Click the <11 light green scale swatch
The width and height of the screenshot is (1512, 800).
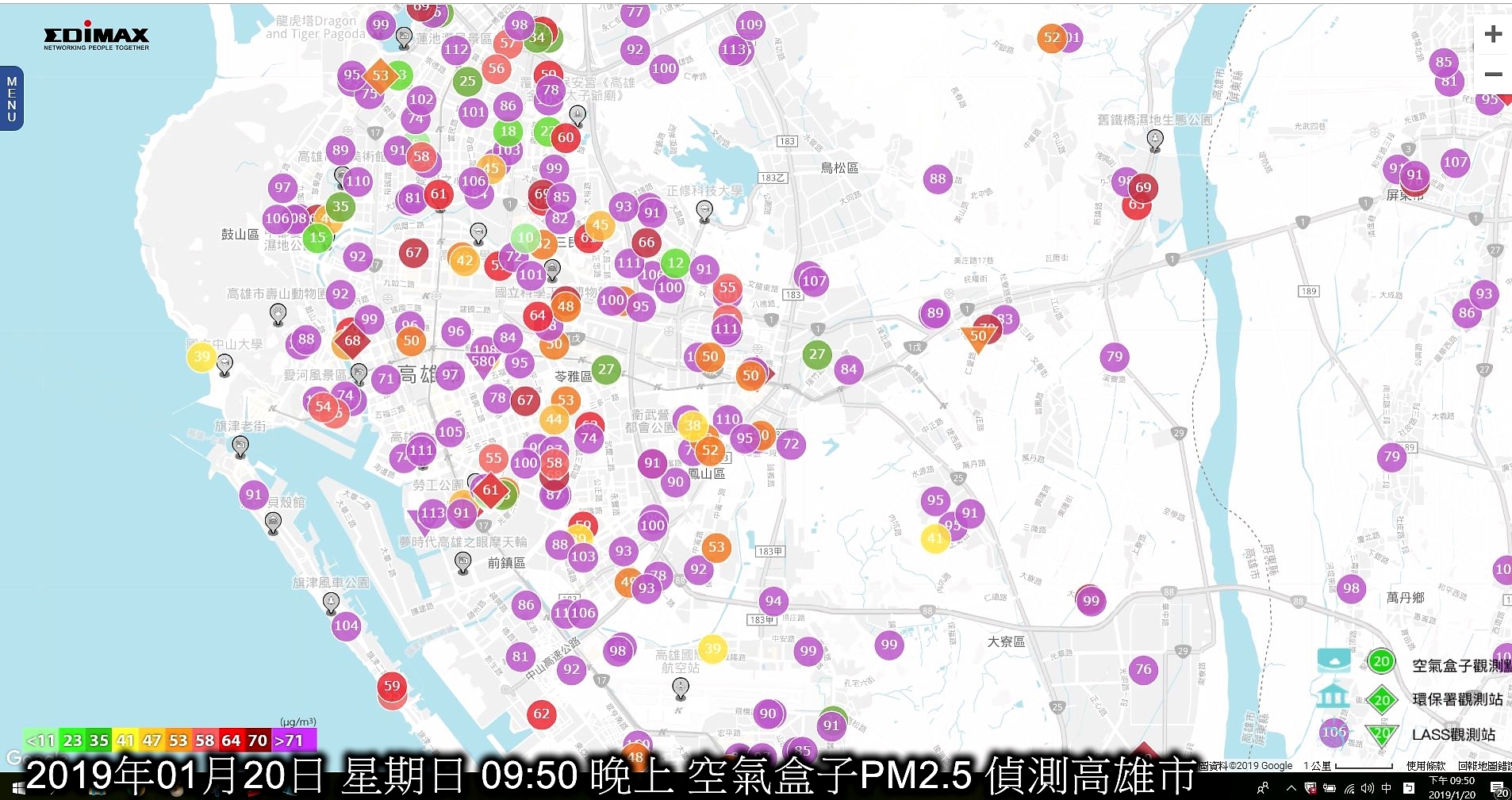(40, 741)
